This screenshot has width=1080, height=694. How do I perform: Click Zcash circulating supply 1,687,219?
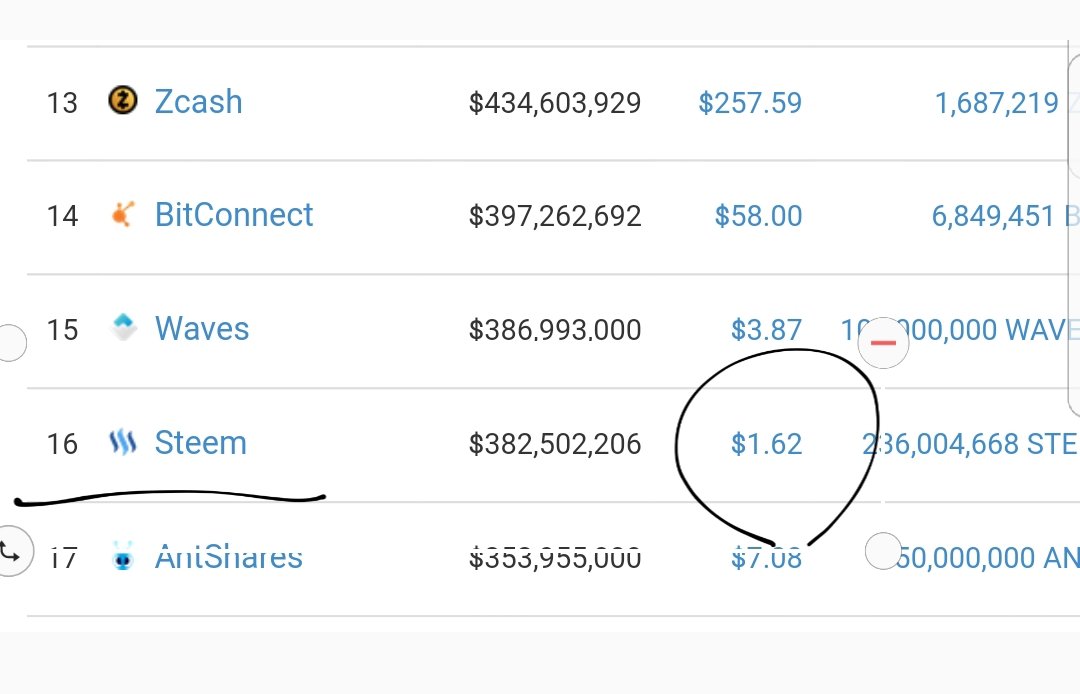pos(996,102)
